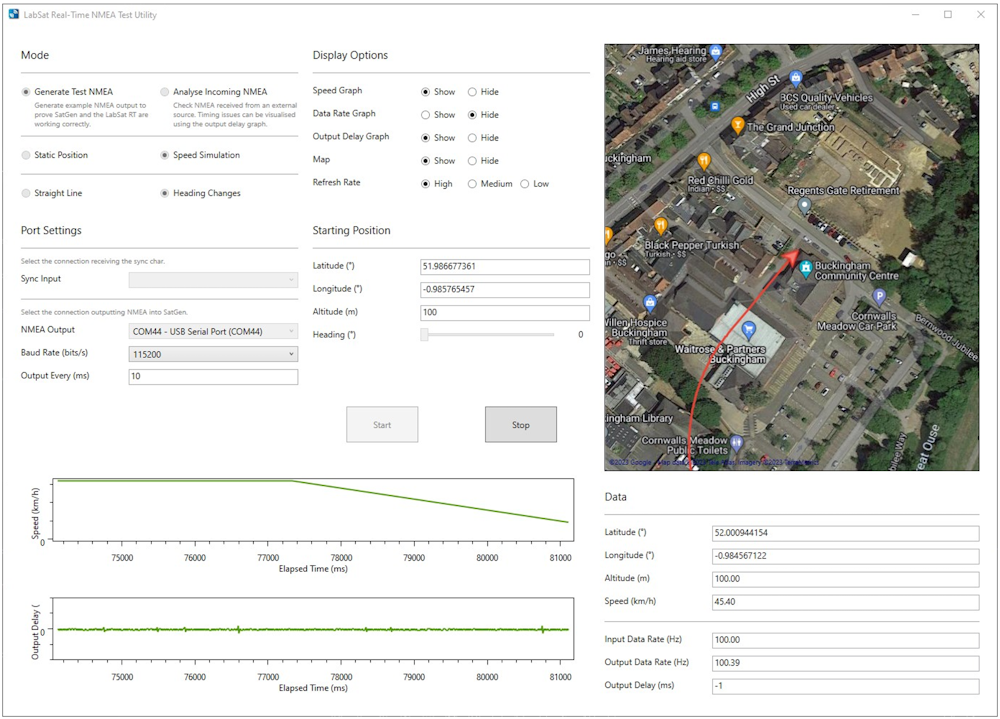Click the Display Options heading
Screen dimensions: 1000x719
point(350,55)
